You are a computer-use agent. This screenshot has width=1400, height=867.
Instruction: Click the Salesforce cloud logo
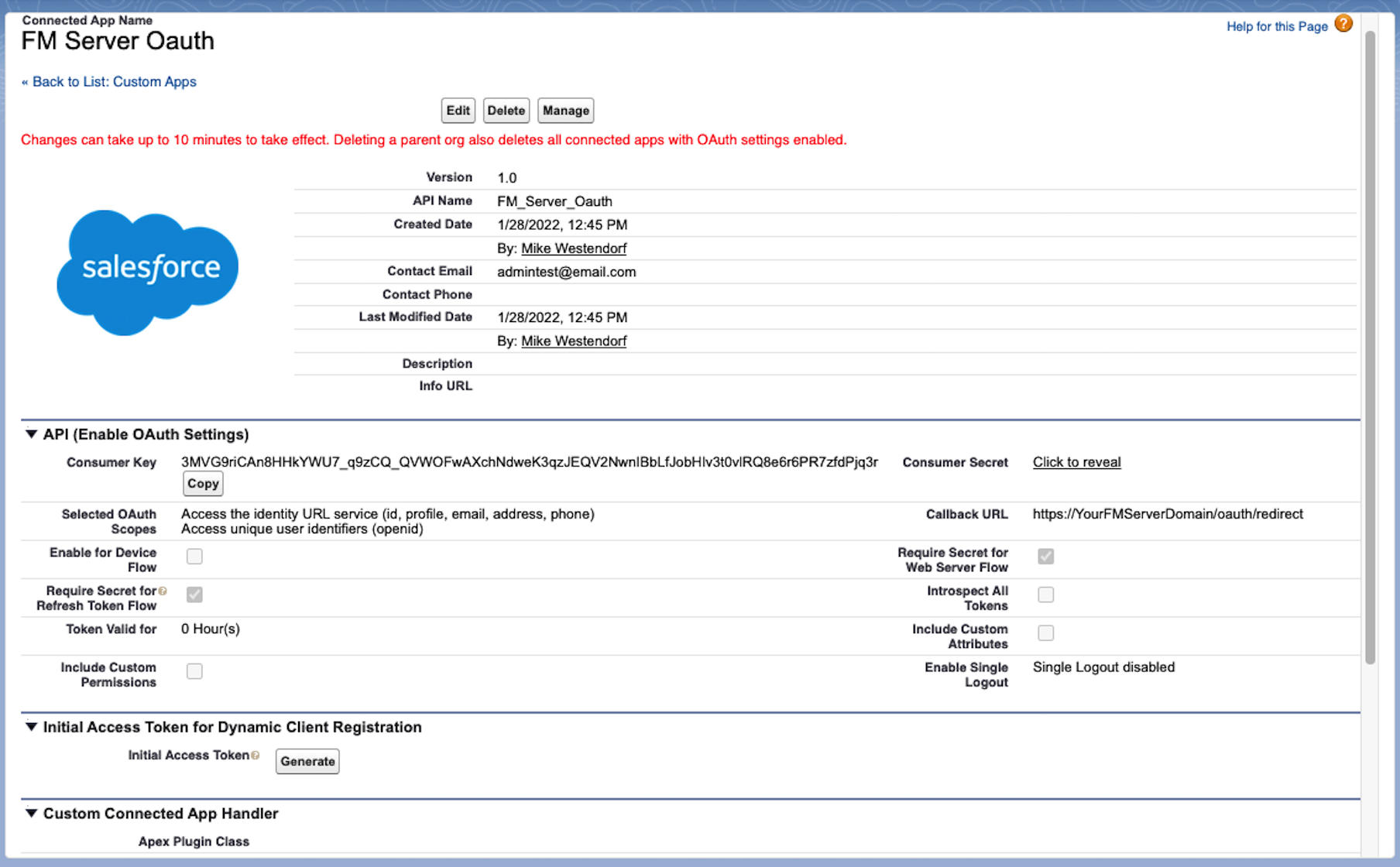click(147, 272)
